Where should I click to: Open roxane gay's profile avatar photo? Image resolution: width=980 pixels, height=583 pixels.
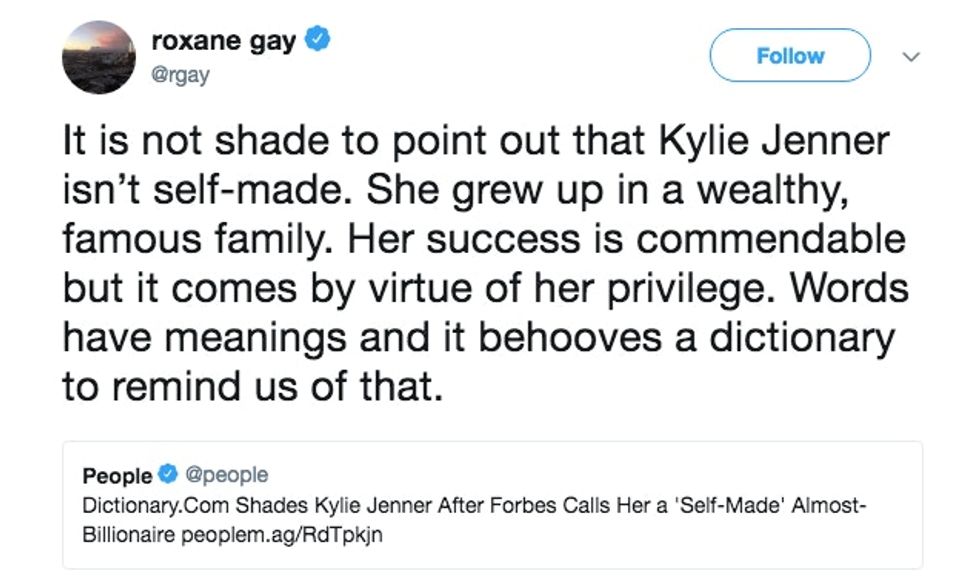pyautogui.click(x=98, y=56)
